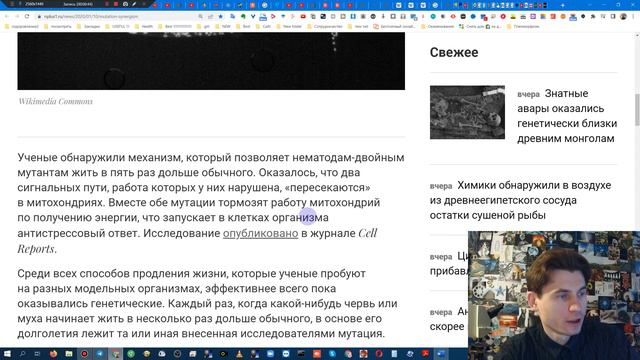Open the 'New folder' bookmarks folder
The image size is (640, 360).
pyautogui.click(x=289, y=27)
